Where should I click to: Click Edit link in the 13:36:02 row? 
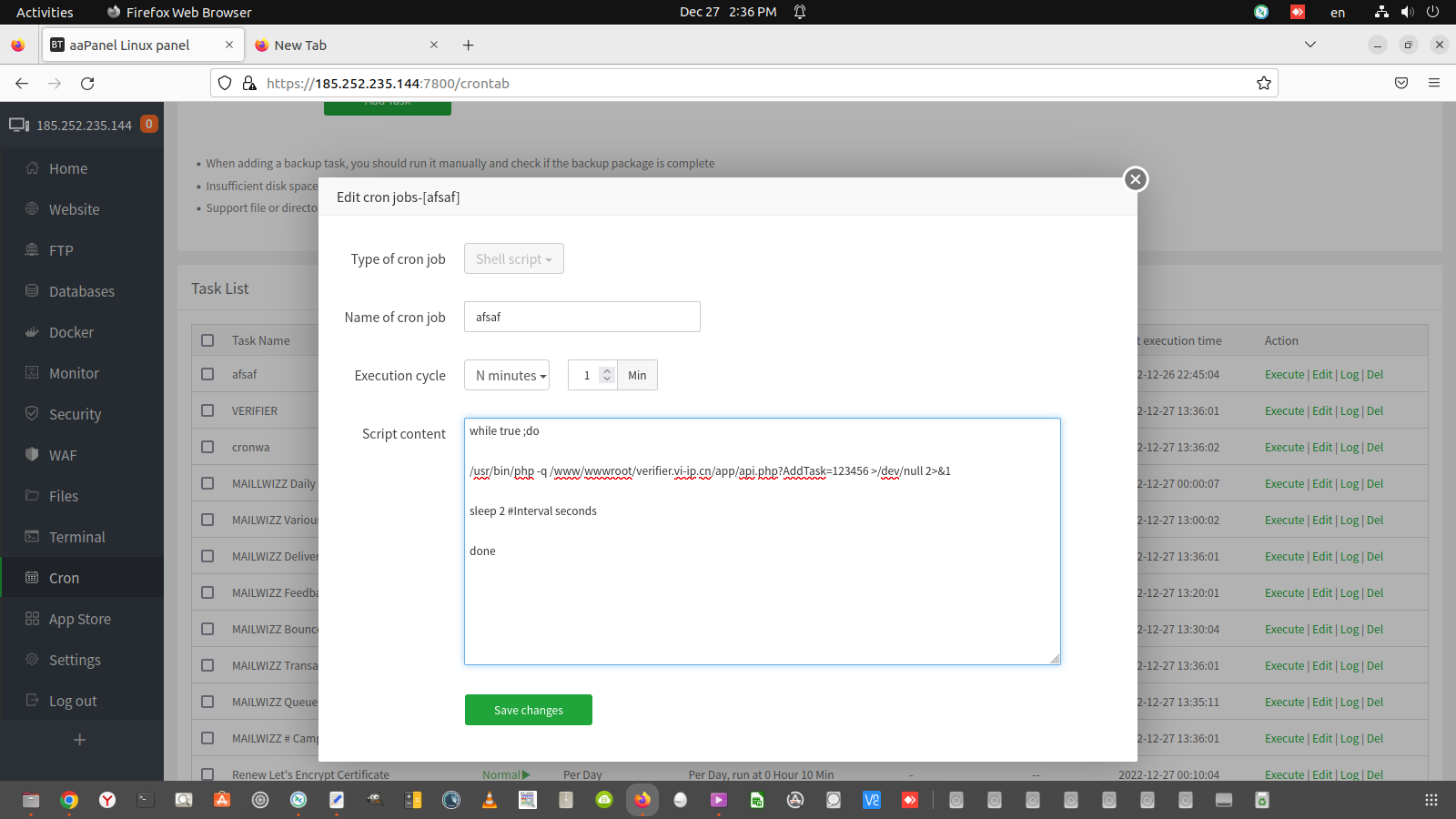point(1322,447)
